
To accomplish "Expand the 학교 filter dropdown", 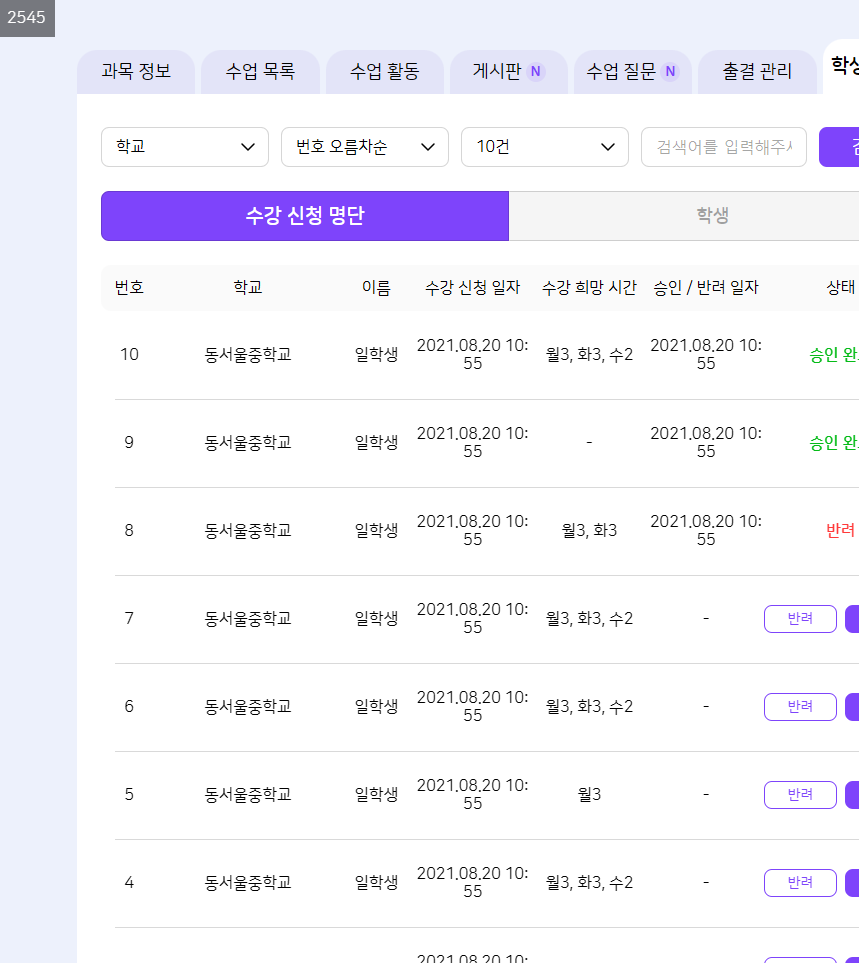I will click(x=185, y=147).
